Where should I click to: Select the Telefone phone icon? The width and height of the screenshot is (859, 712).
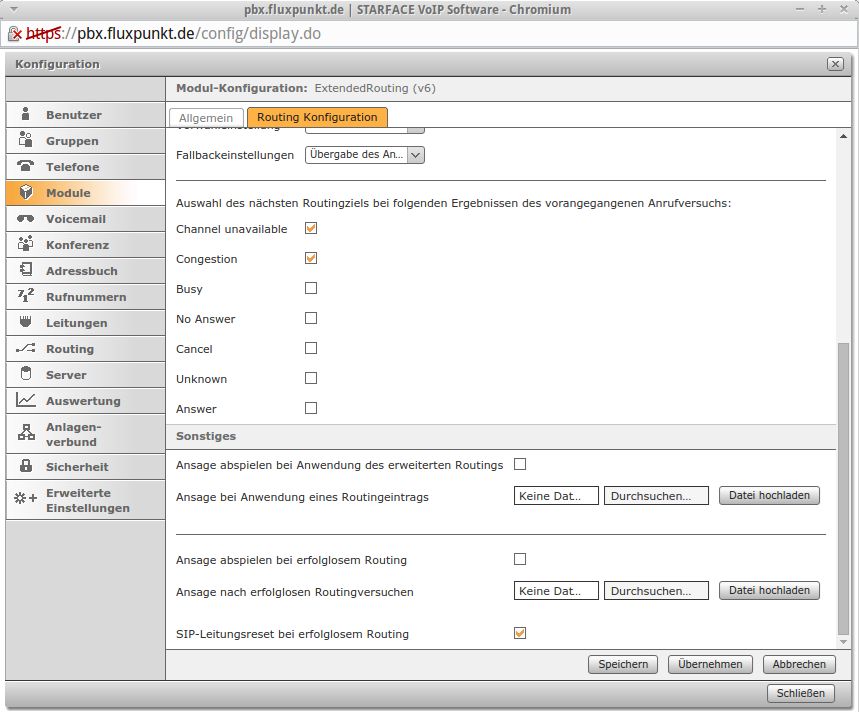tap(25, 165)
